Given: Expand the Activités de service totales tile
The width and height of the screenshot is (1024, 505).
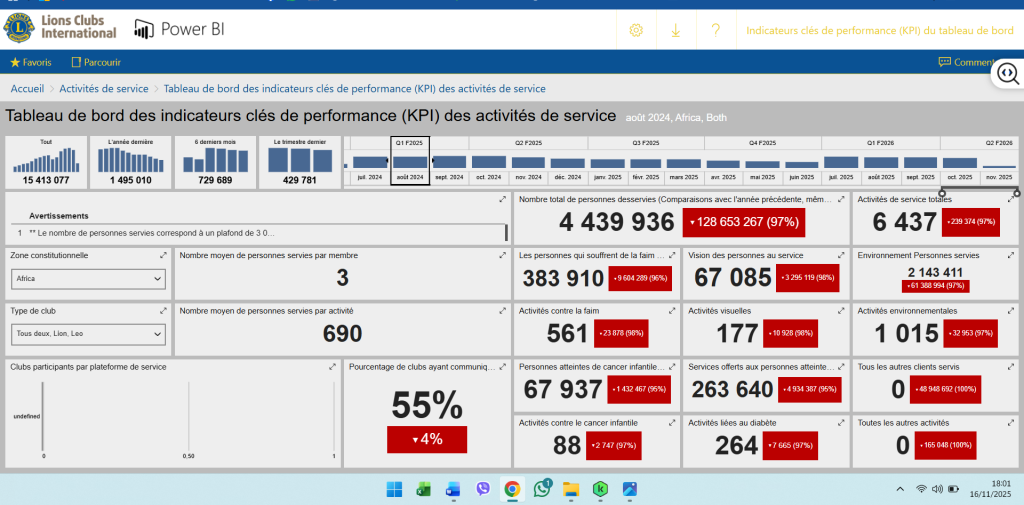Looking at the screenshot, I should tap(1011, 201).
